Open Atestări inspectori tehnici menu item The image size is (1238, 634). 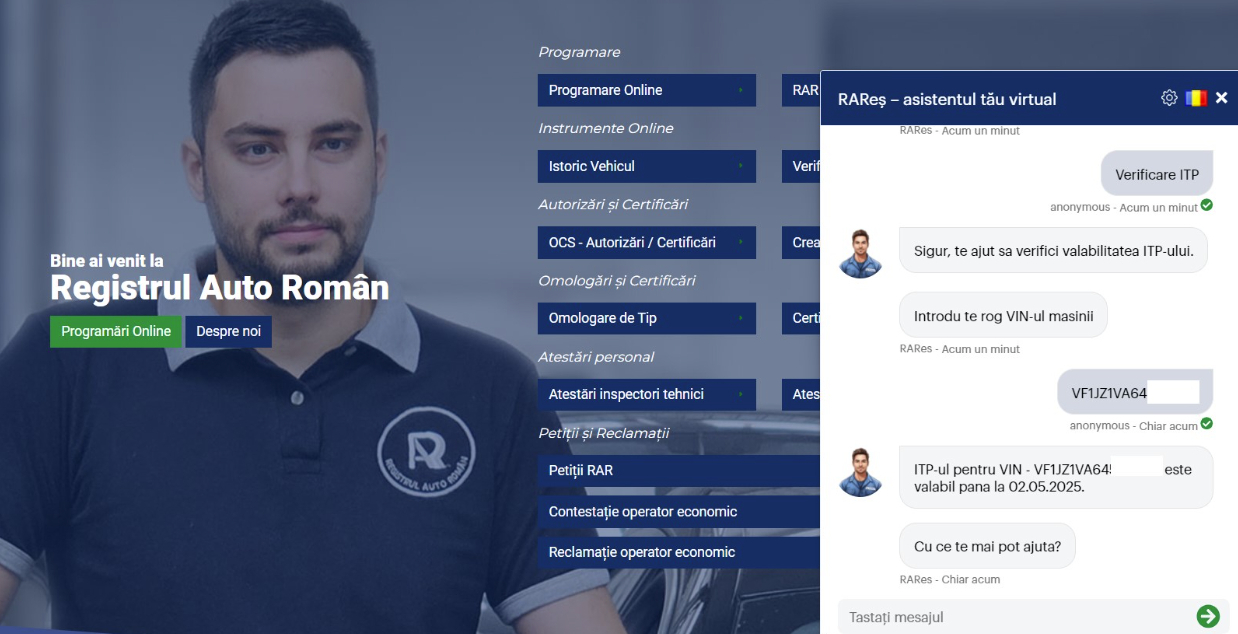[x=647, y=394]
